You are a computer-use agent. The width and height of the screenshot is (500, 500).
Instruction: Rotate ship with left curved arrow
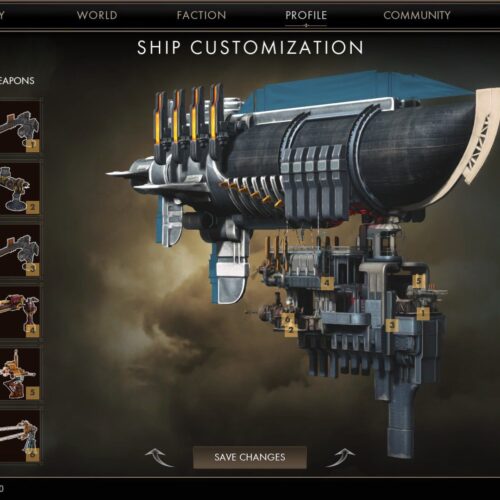pos(159,457)
